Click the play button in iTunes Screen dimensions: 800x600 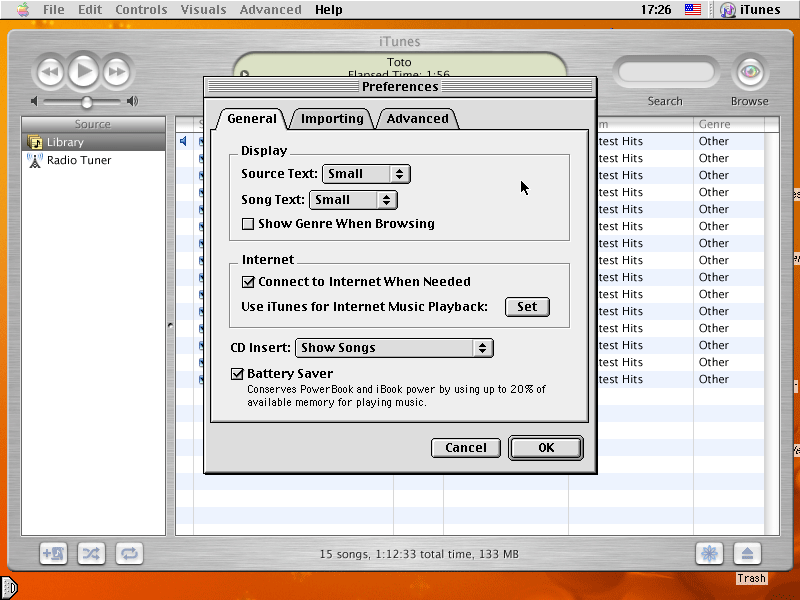click(x=84, y=71)
